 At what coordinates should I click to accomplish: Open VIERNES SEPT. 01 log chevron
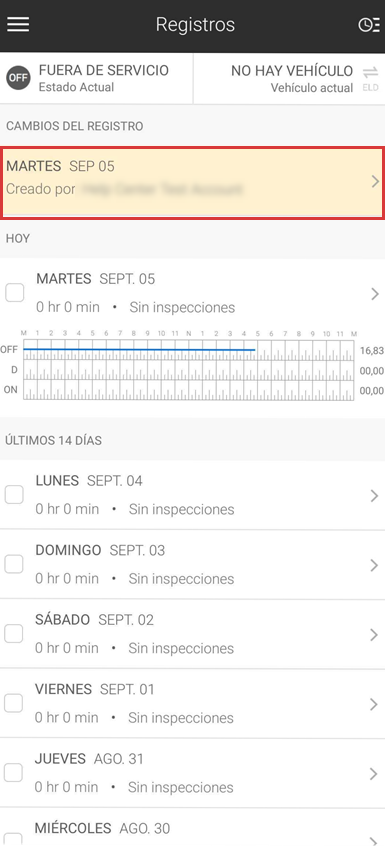coord(374,704)
